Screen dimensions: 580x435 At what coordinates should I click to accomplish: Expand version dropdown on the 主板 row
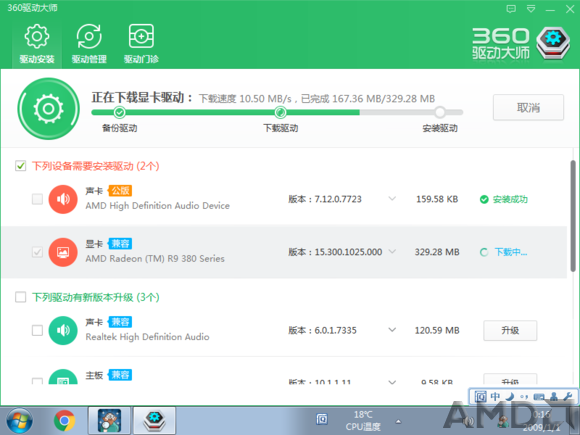click(x=392, y=382)
